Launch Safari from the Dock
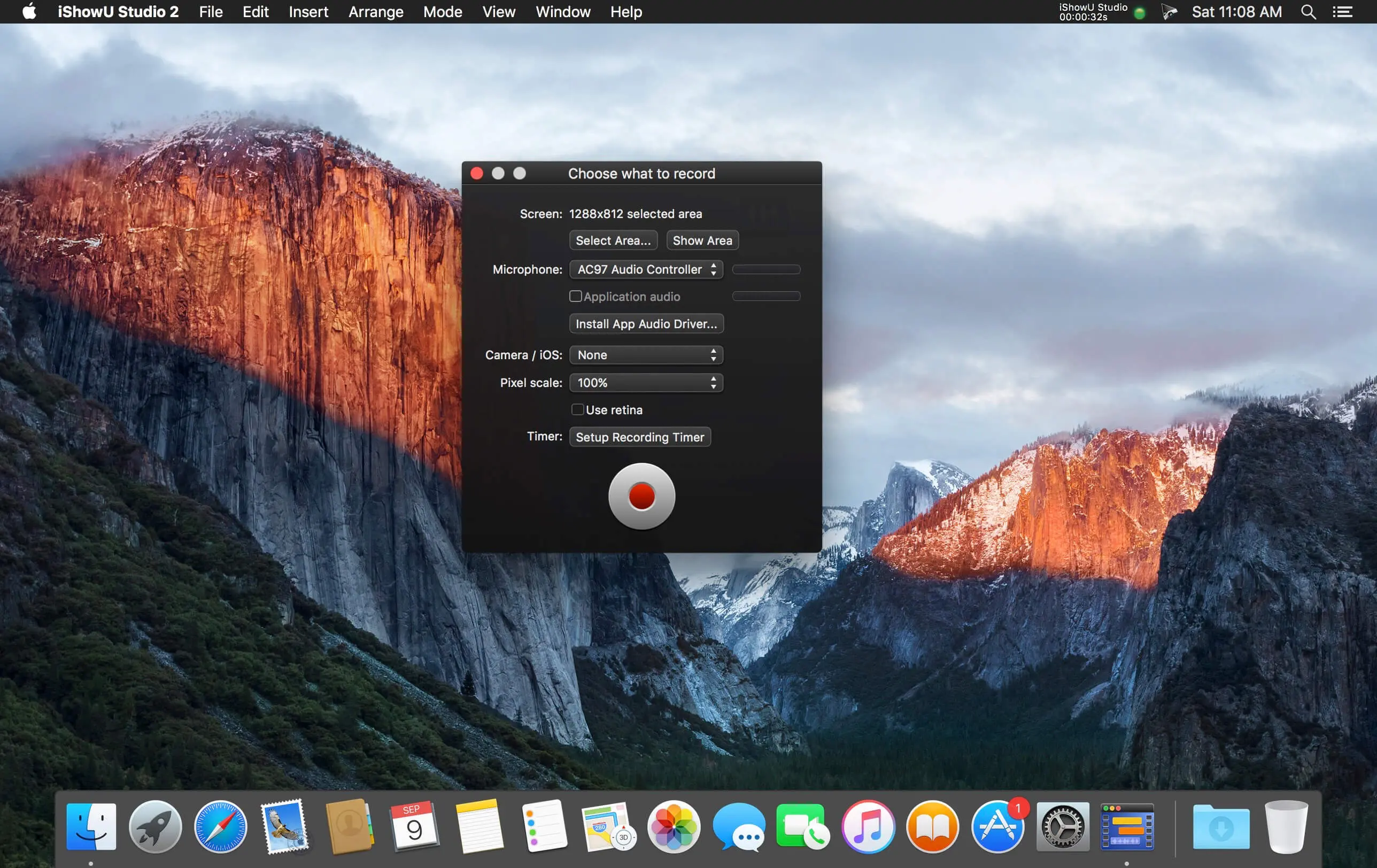 (x=219, y=826)
